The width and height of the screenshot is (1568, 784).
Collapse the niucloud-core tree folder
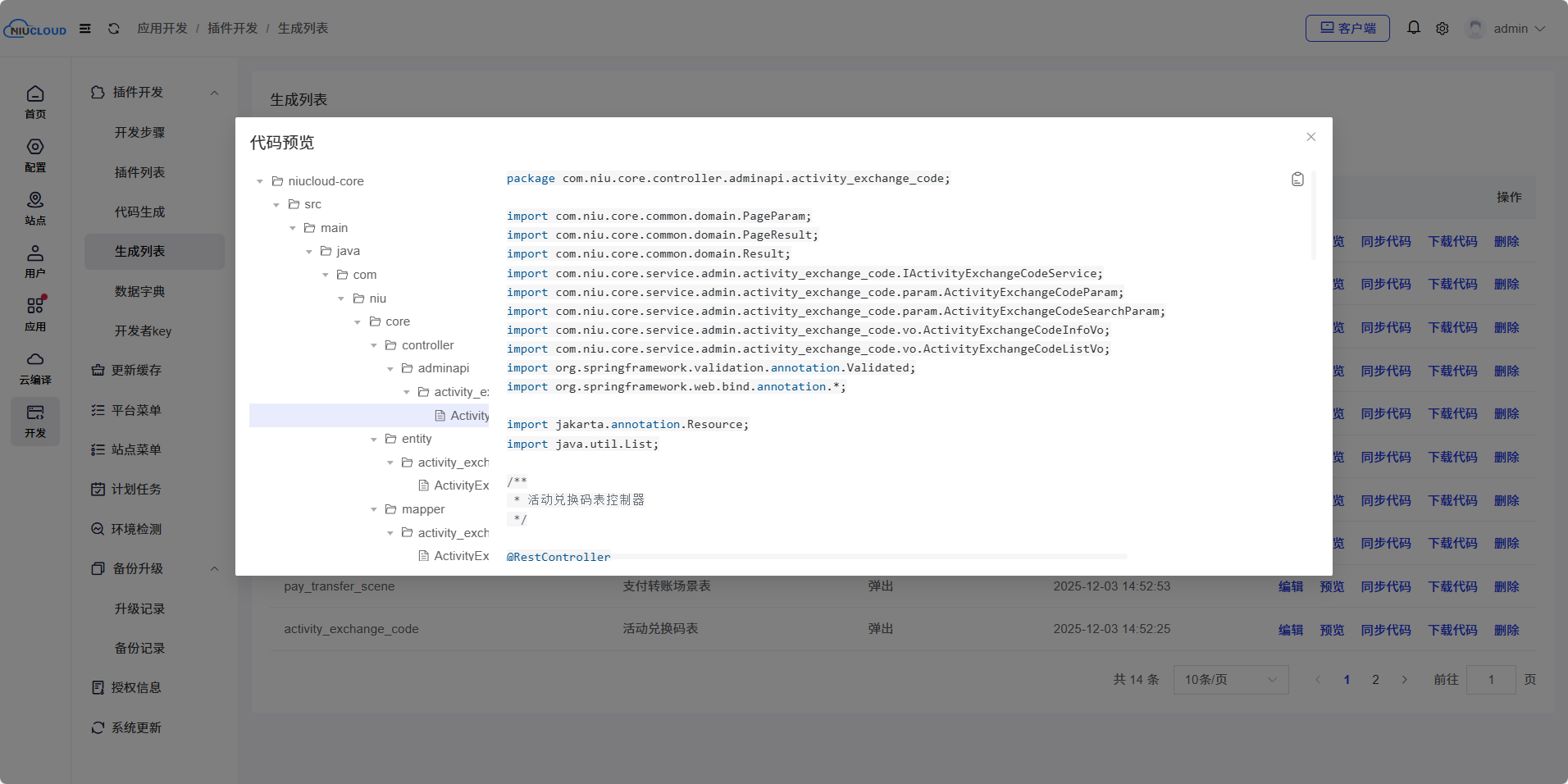coord(260,181)
